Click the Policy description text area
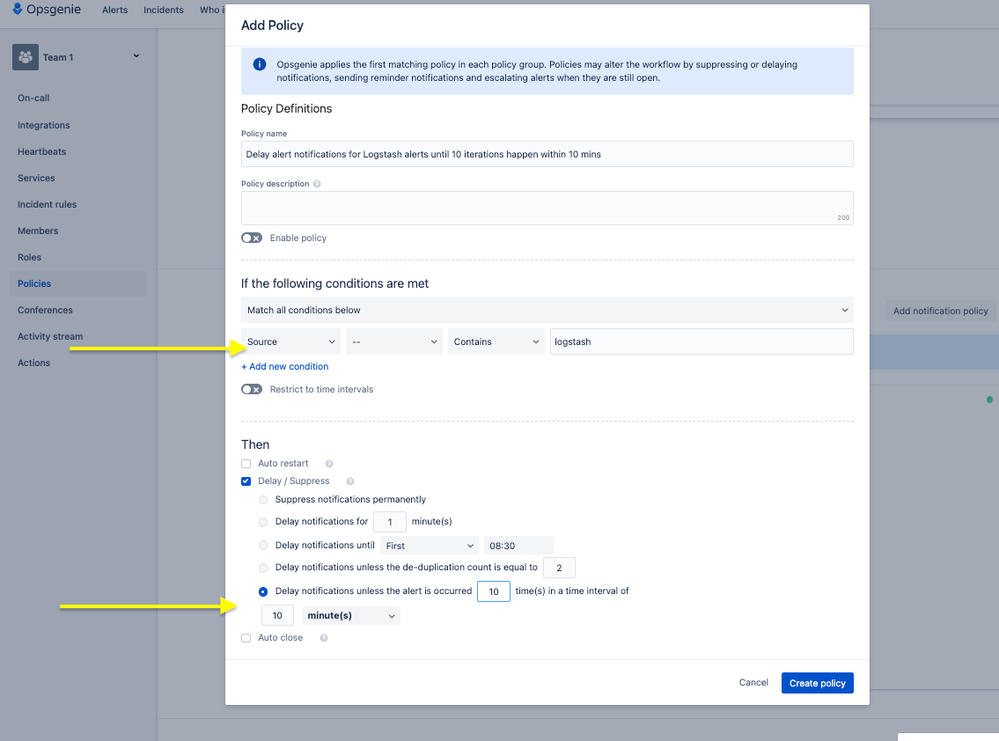This screenshot has width=999, height=741. pyautogui.click(x=547, y=208)
